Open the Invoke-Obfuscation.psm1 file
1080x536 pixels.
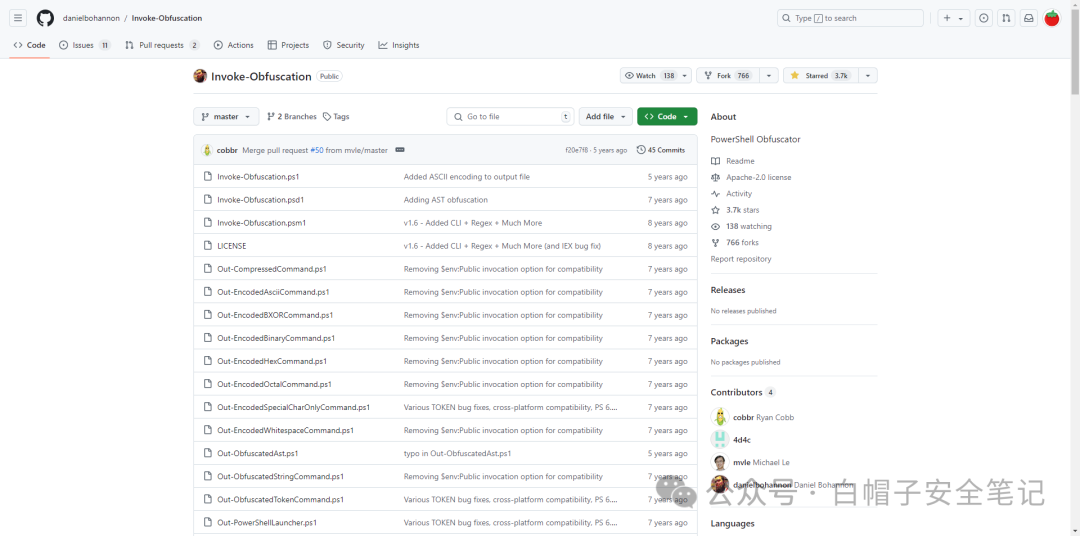pyautogui.click(x=261, y=223)
